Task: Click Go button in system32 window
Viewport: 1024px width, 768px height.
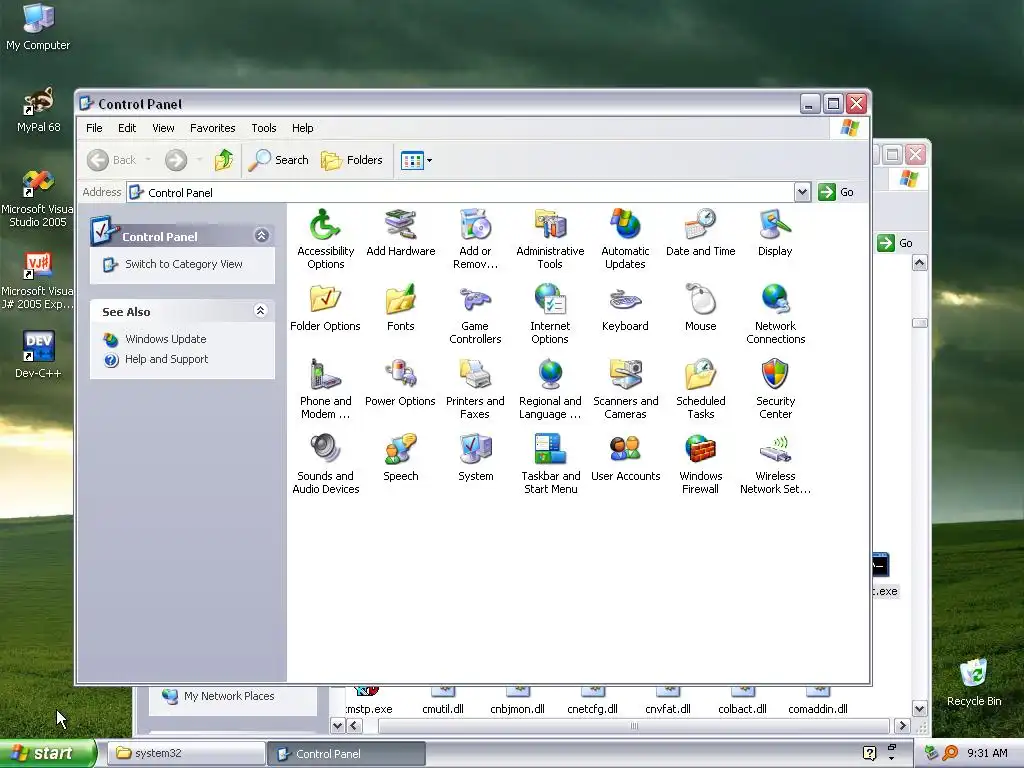Action: tap(895, 243)
